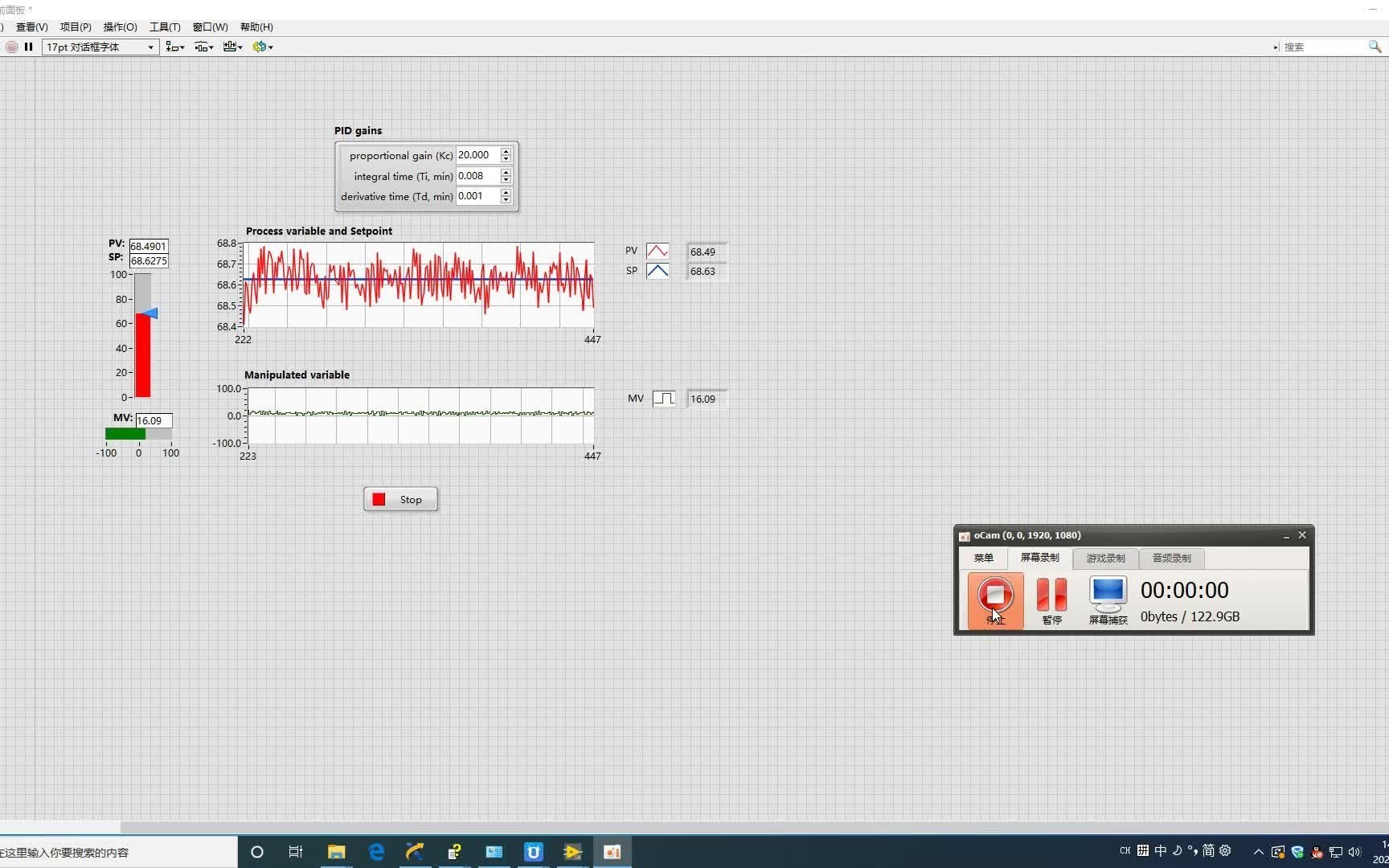Select the Pause icon in LabVIEW toolbar
Image resolution: width=1389 pixels, height=868 pixels.
[28, 47]
